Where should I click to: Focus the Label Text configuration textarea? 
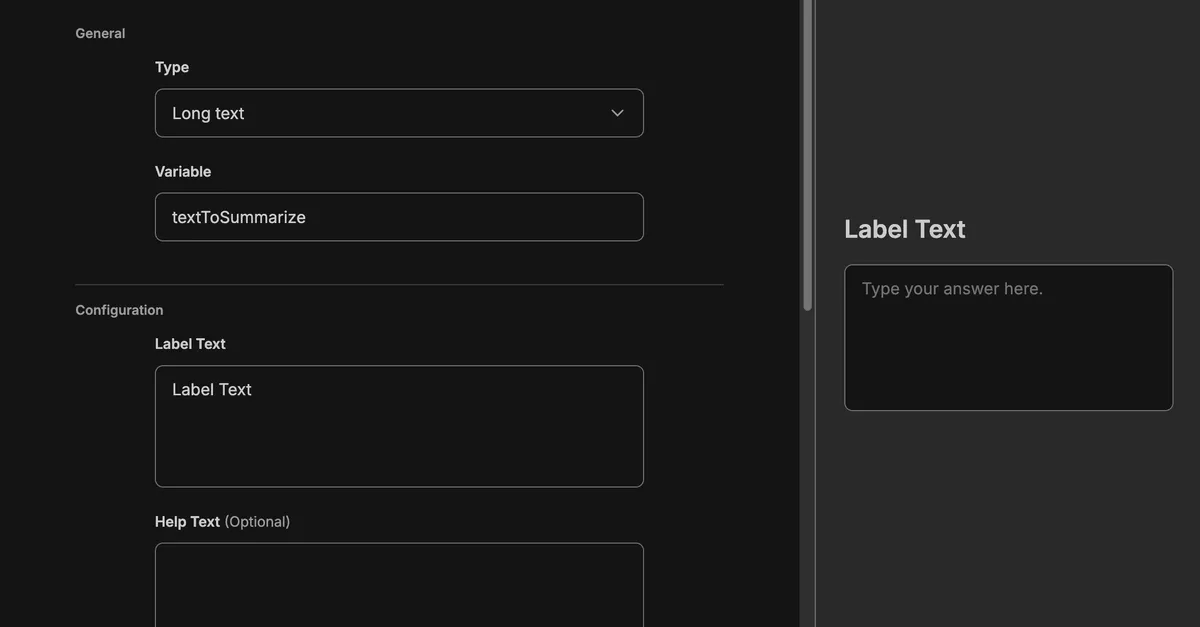(x=399, y=440)
